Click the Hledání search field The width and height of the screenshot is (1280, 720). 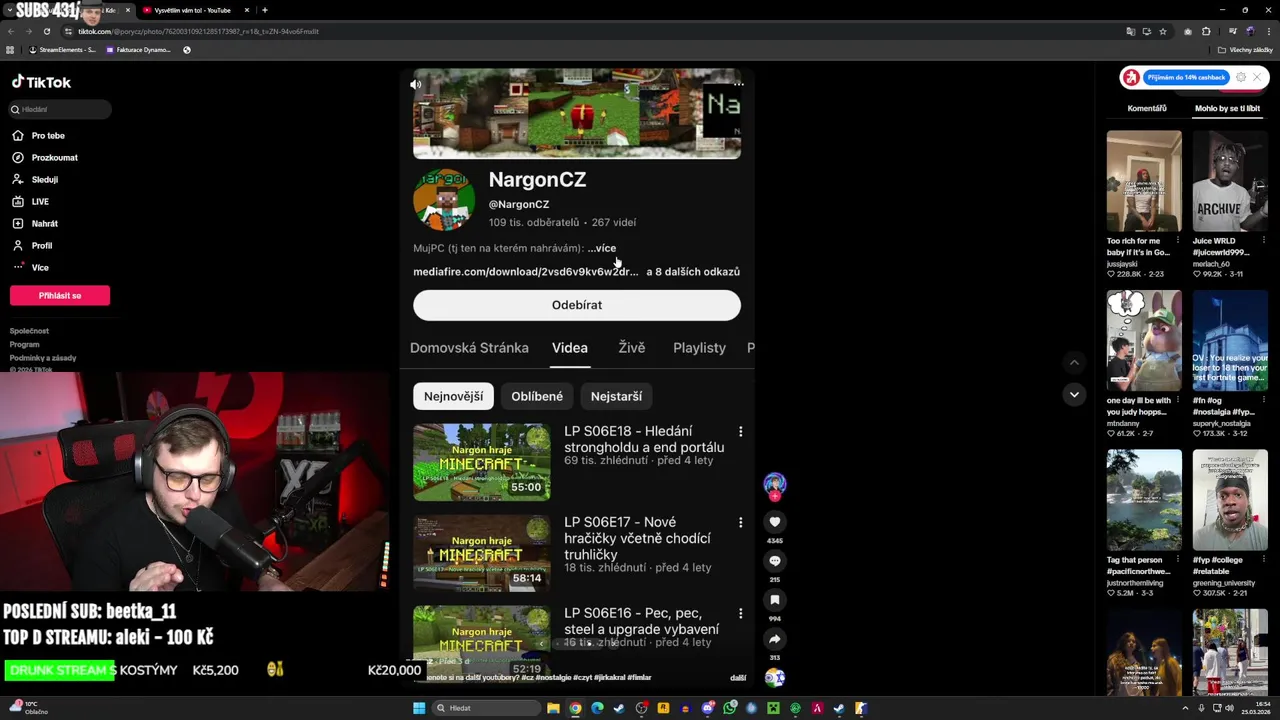[60, 109]
